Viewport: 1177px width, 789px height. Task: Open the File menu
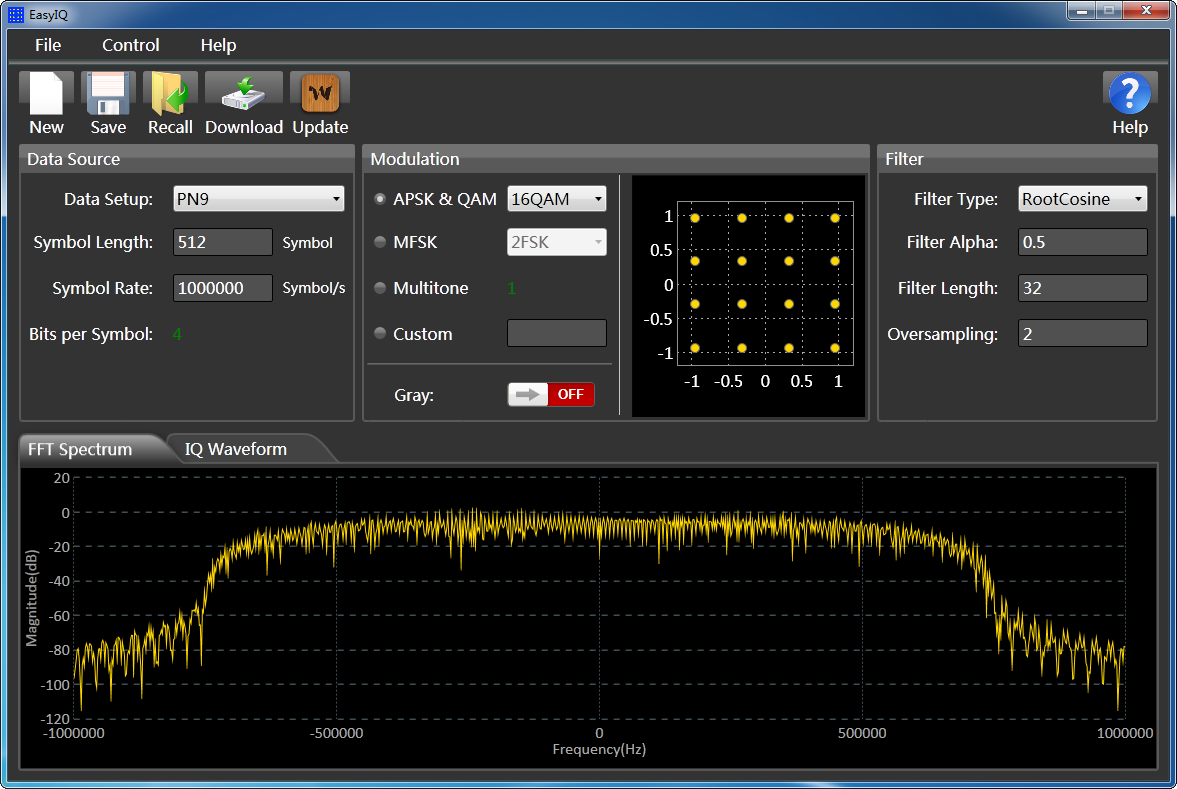point(48,45)
